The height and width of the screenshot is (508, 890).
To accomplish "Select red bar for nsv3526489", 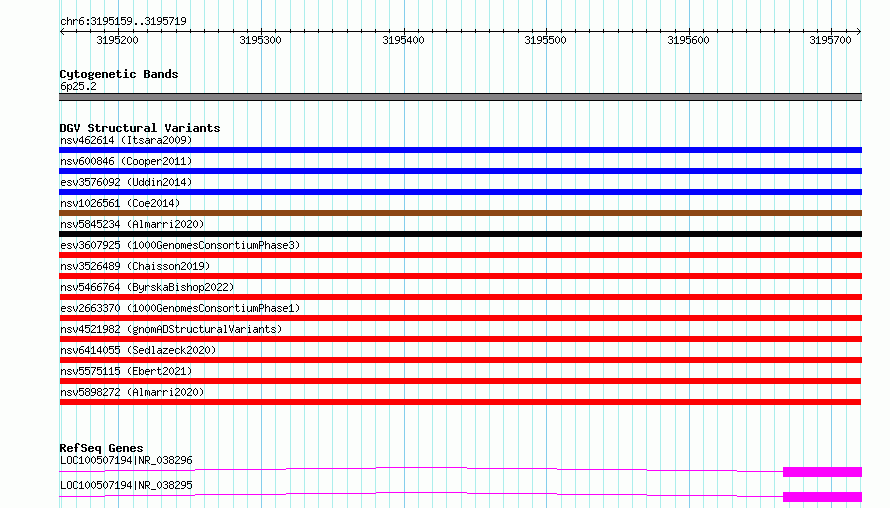I will click(x=460, y=276).
